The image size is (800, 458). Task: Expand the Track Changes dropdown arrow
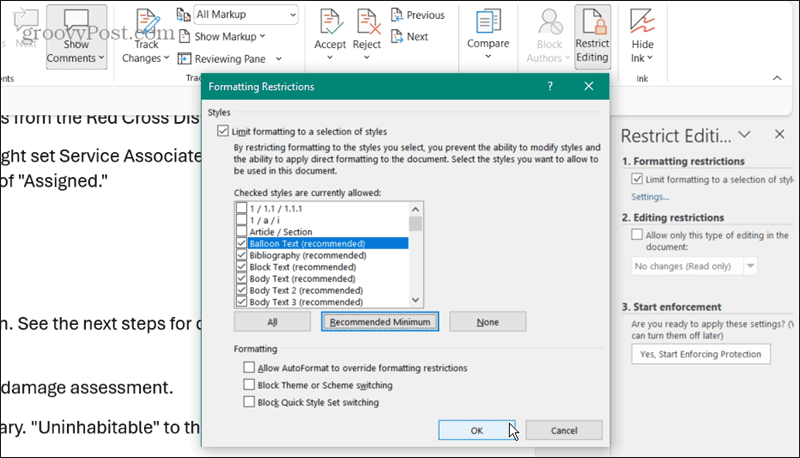click(x=166, y=58)
